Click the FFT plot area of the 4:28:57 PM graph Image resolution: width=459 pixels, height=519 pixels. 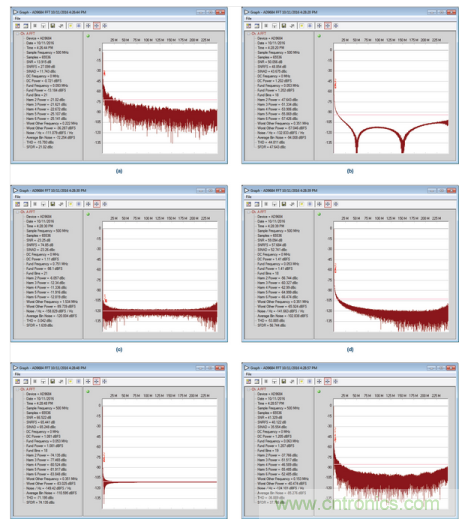(391, 454)
